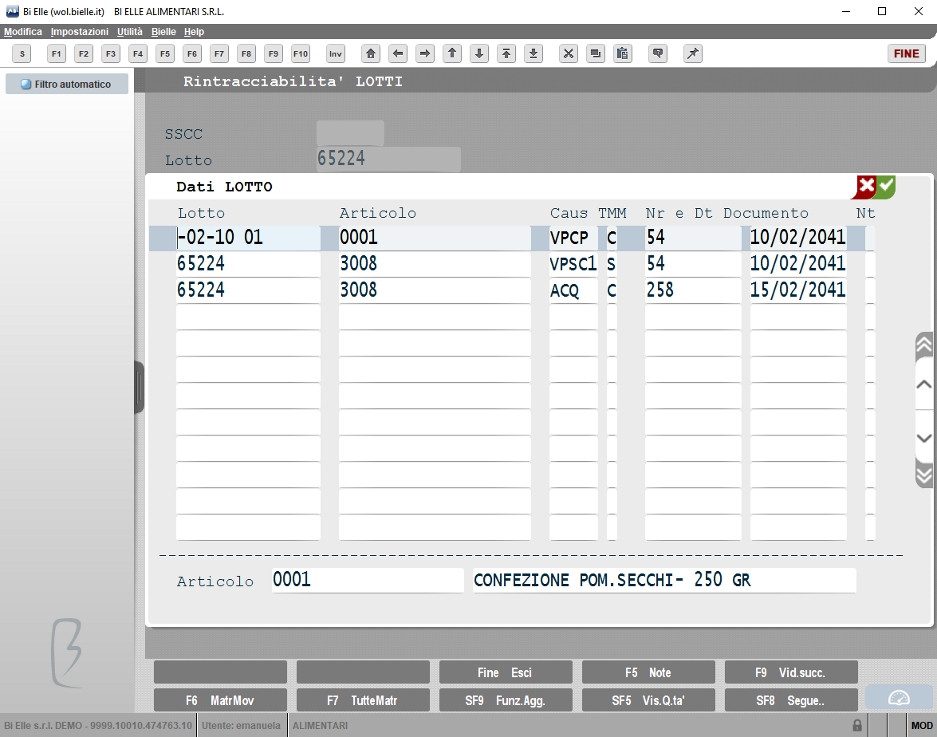Open the Modifica menu

(x=23, y=32)
